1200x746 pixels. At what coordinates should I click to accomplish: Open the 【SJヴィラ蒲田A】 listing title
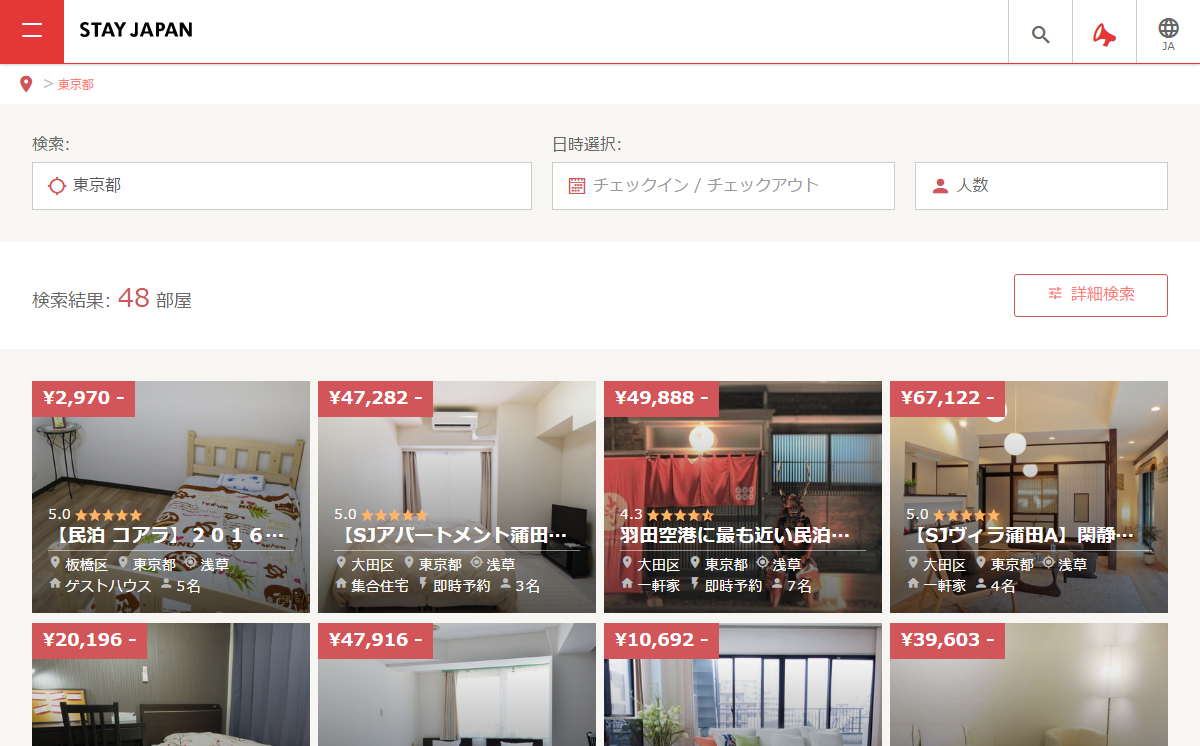pos(1029,535)
